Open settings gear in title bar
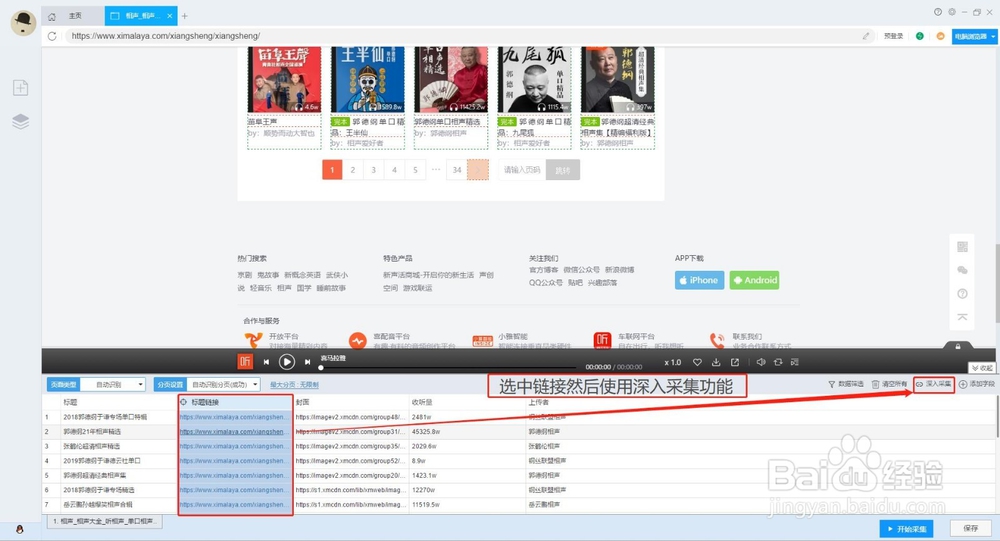Image resolution: width=1000 pixels, height=541 pixels. pos(952,11)
